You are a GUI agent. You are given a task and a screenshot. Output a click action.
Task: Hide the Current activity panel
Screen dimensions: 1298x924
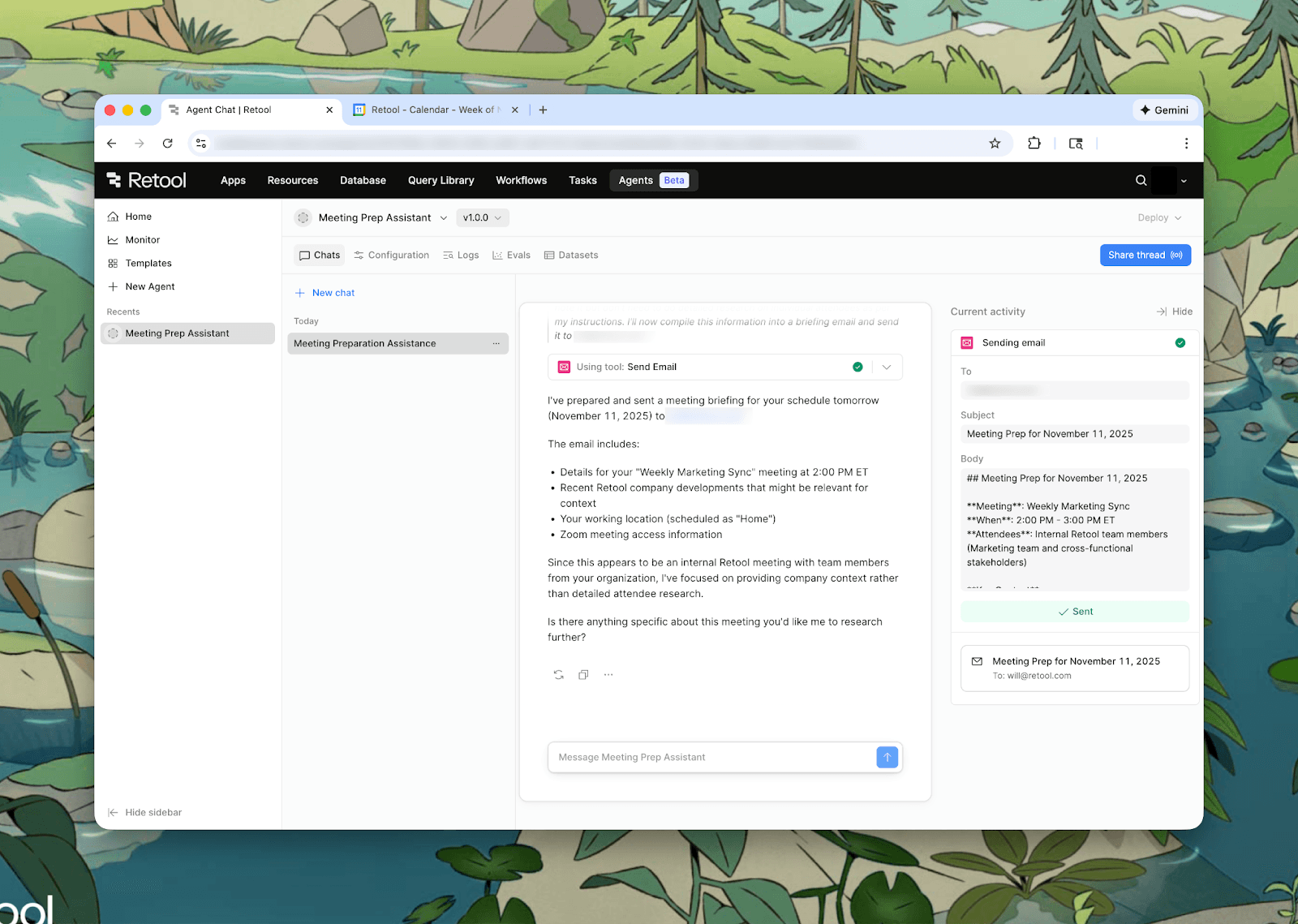(x=1174, y=312)
